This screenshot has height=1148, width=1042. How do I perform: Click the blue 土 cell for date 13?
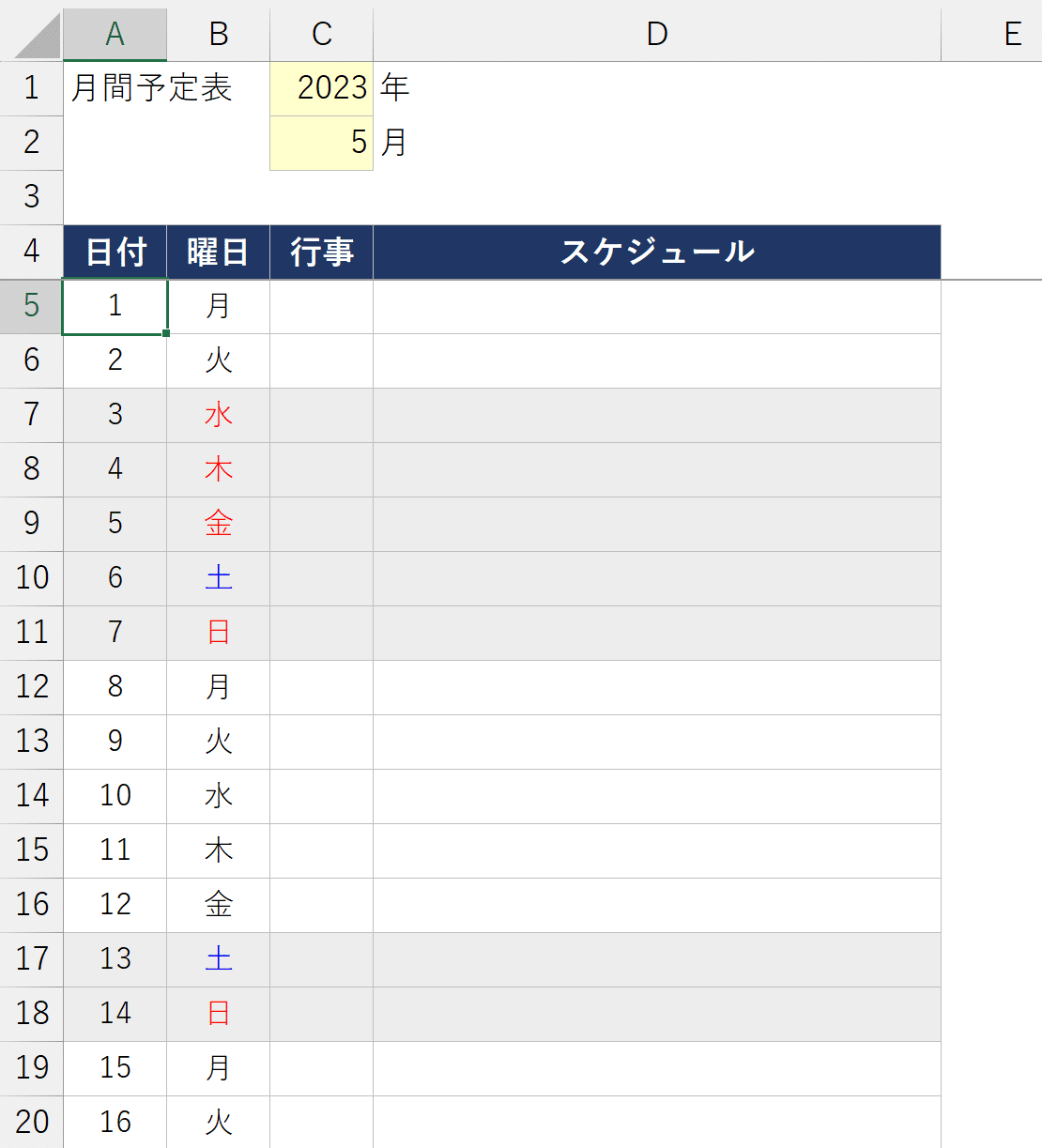tap(218, 959)
